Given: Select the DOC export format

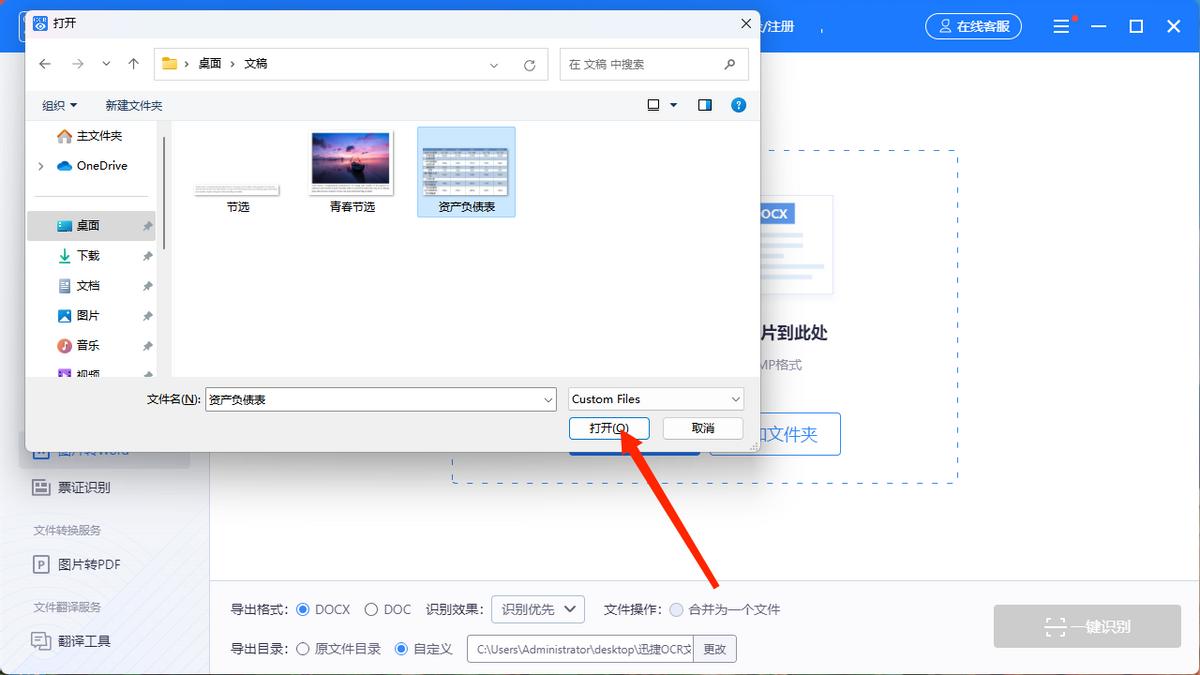Looking at the screenshot, I should 370,609.
